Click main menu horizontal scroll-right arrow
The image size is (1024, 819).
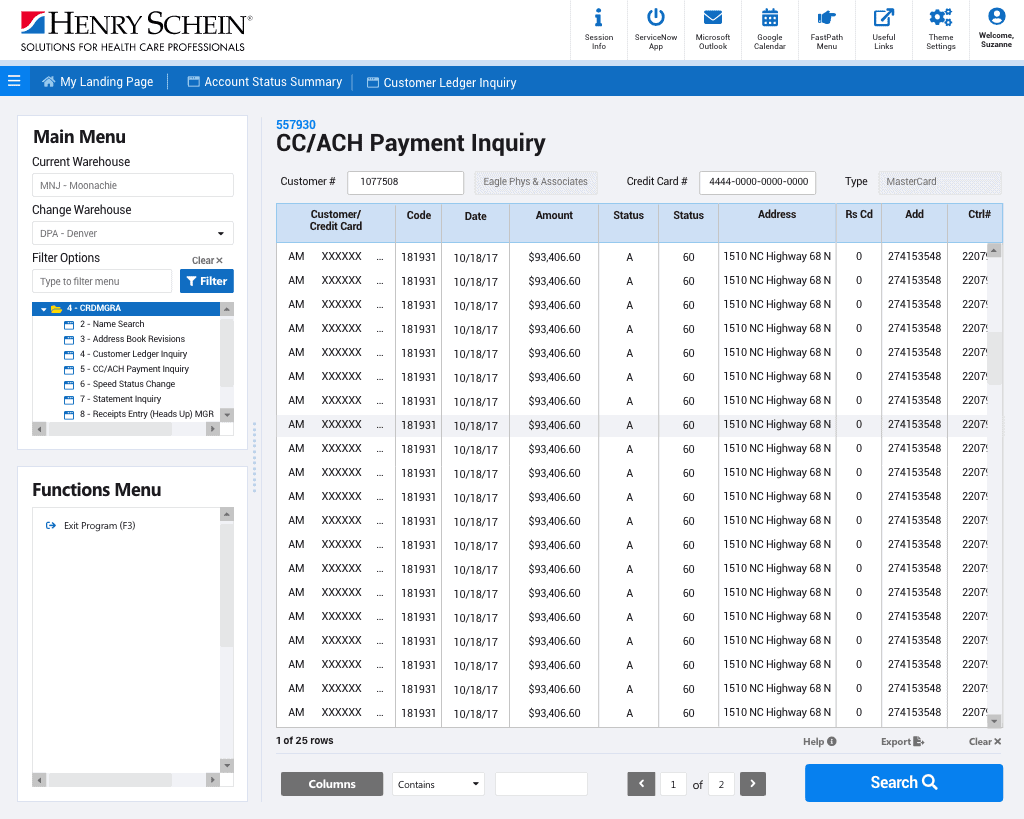tap(212, 429)
